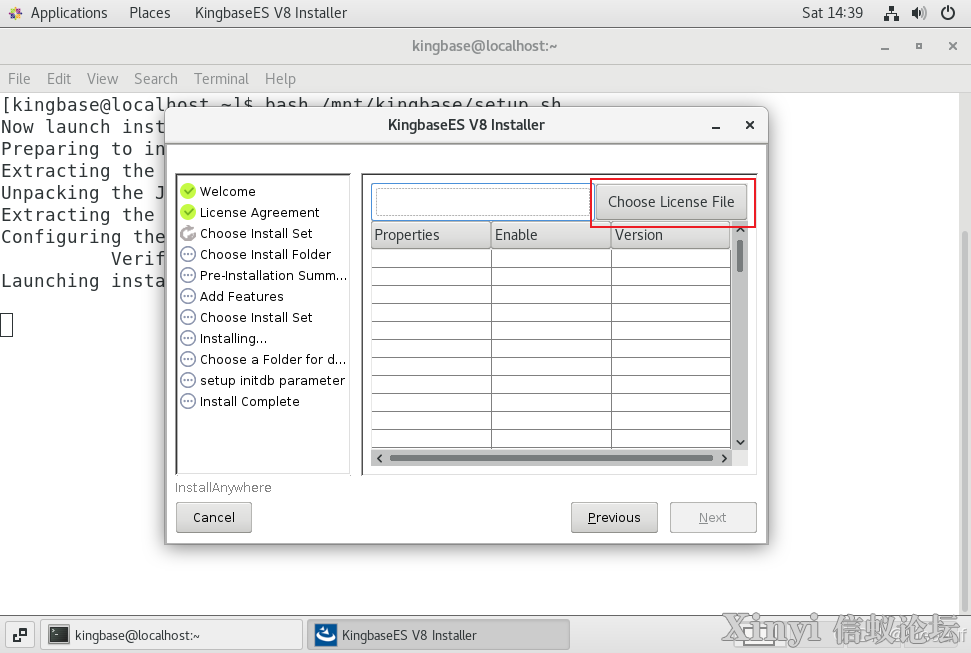Screen dimensions: 971x653
Task: Click the Choose a Folder step icon
Action: (188, 359)
